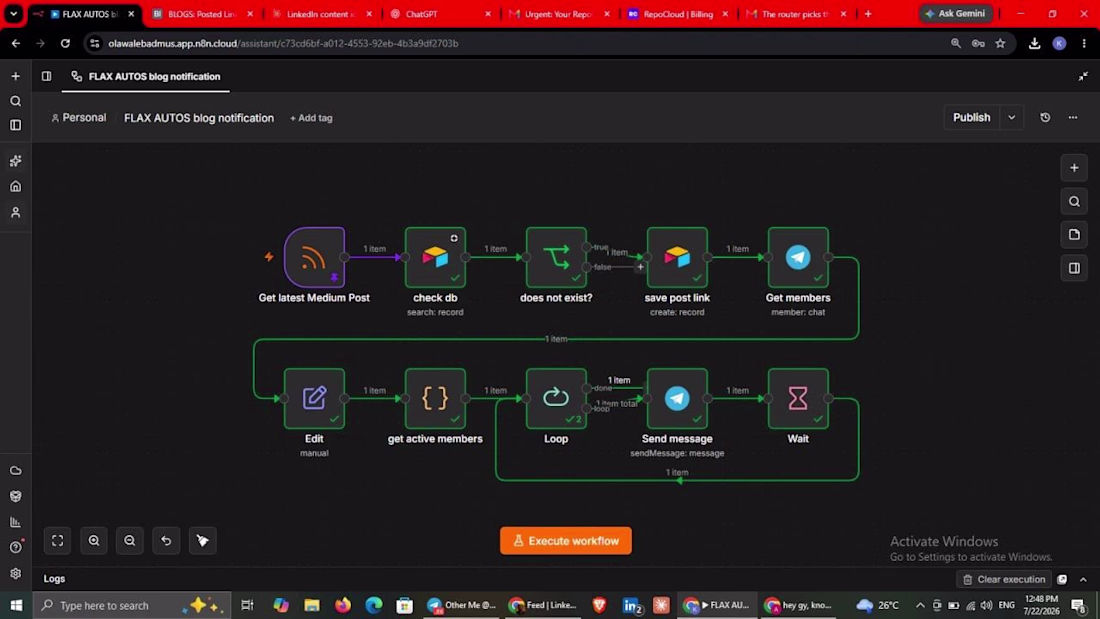
Task: Click the tidy up workflow icon
Action: pyautogui.click(x=203, y=540)
